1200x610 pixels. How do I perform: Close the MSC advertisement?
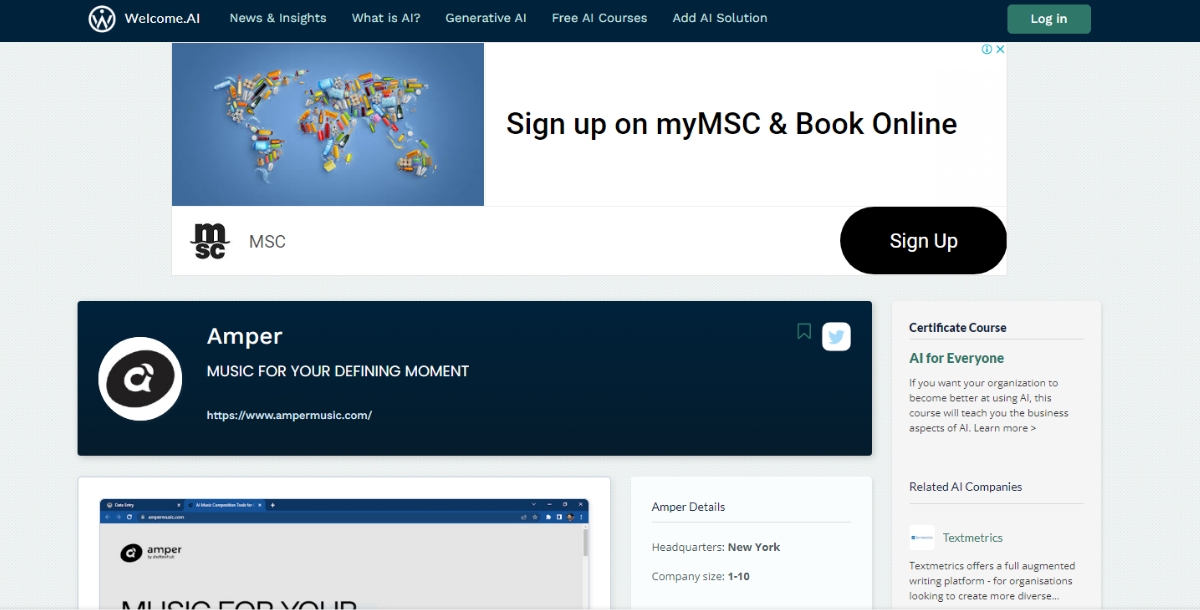click(999, 49)
